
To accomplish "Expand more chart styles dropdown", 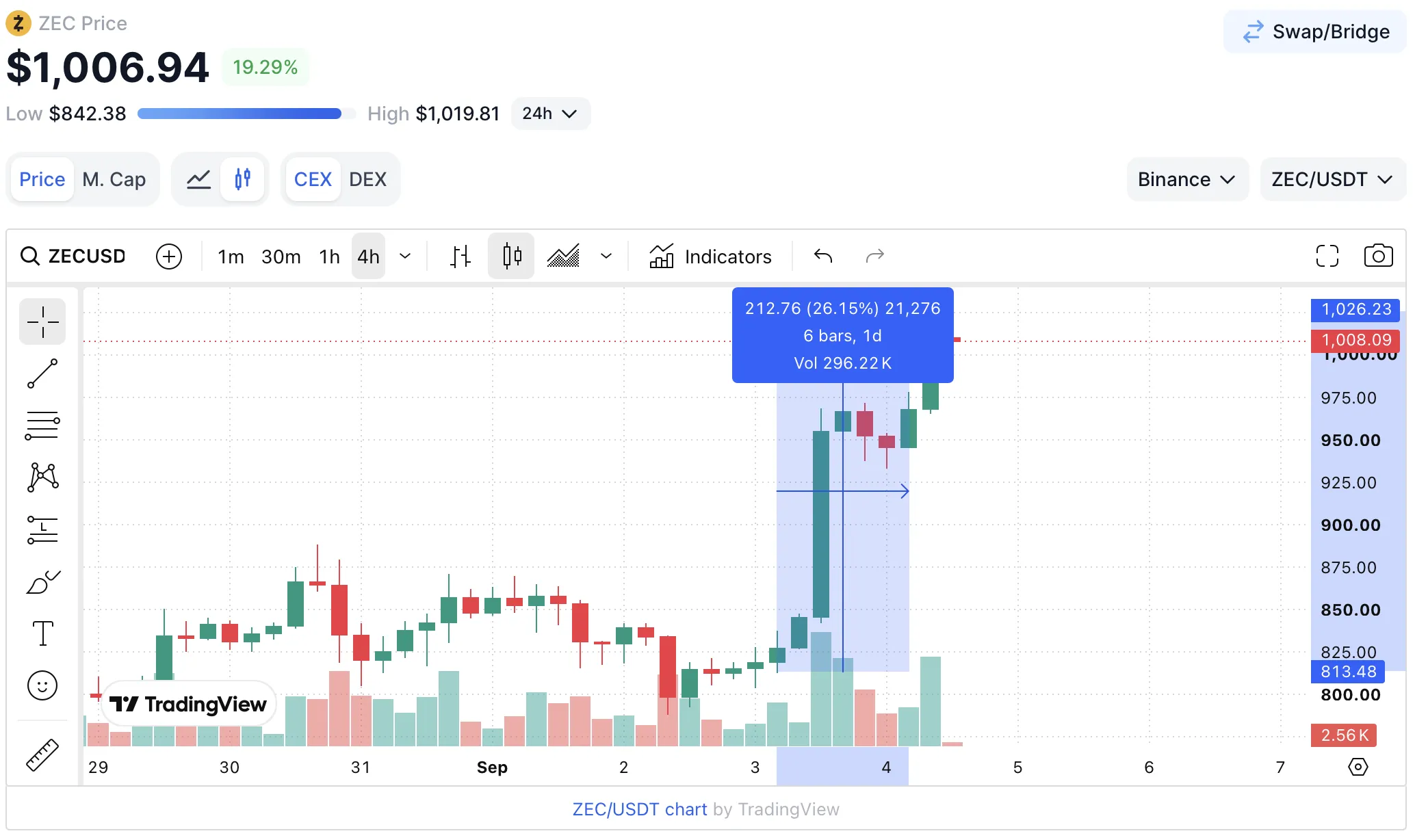I will [x=606, y=257].
